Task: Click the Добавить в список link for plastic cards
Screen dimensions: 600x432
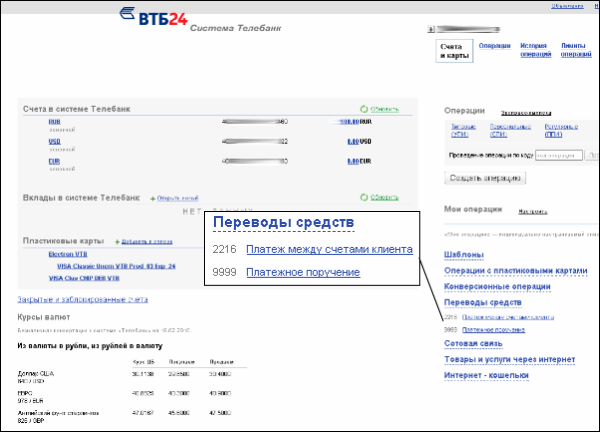Action: (147, 242)
